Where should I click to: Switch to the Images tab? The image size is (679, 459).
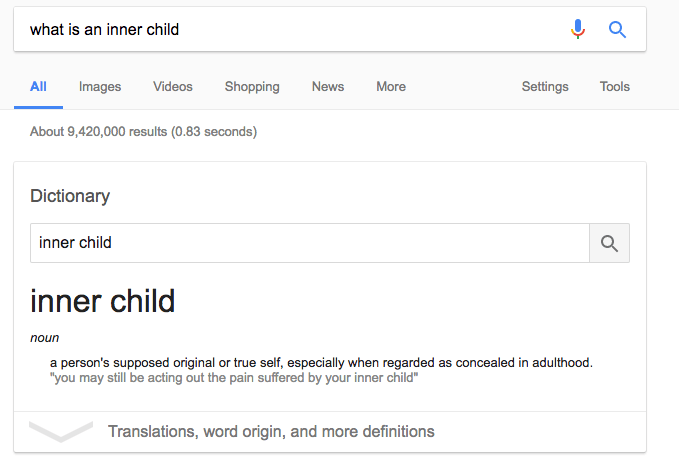[x=100, y=87]
